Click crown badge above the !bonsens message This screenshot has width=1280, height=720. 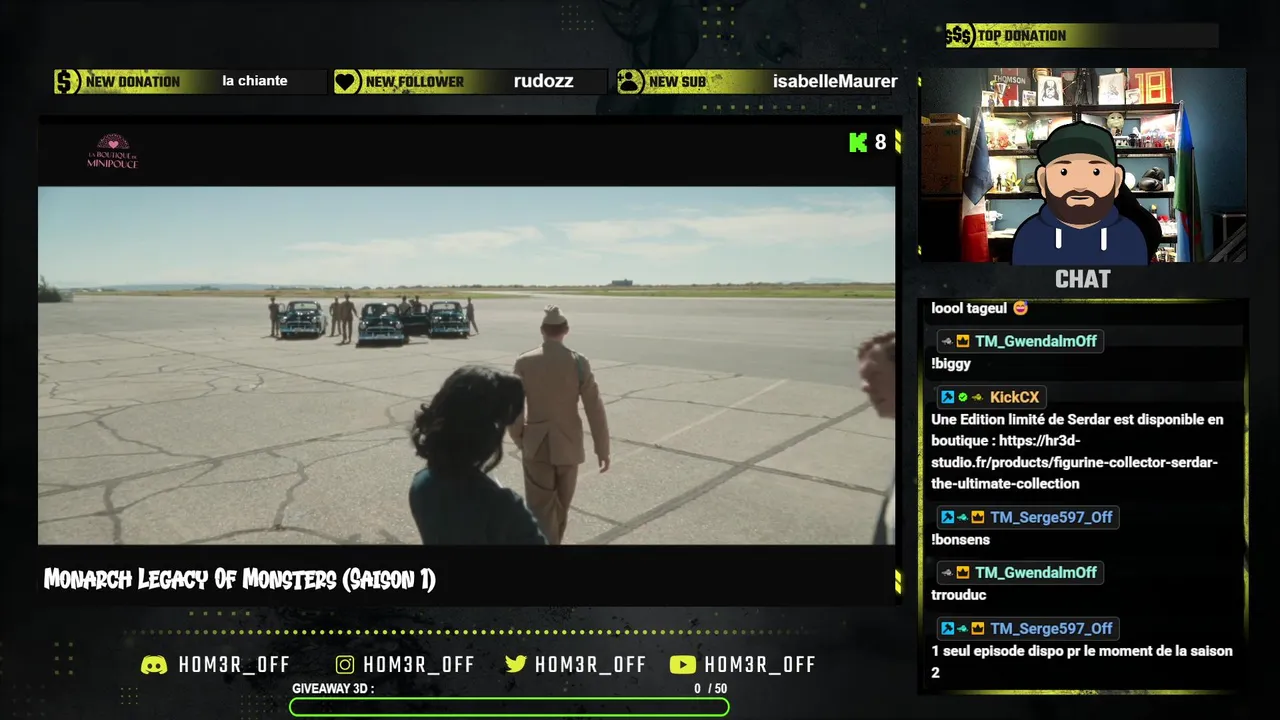pos(978,517)
